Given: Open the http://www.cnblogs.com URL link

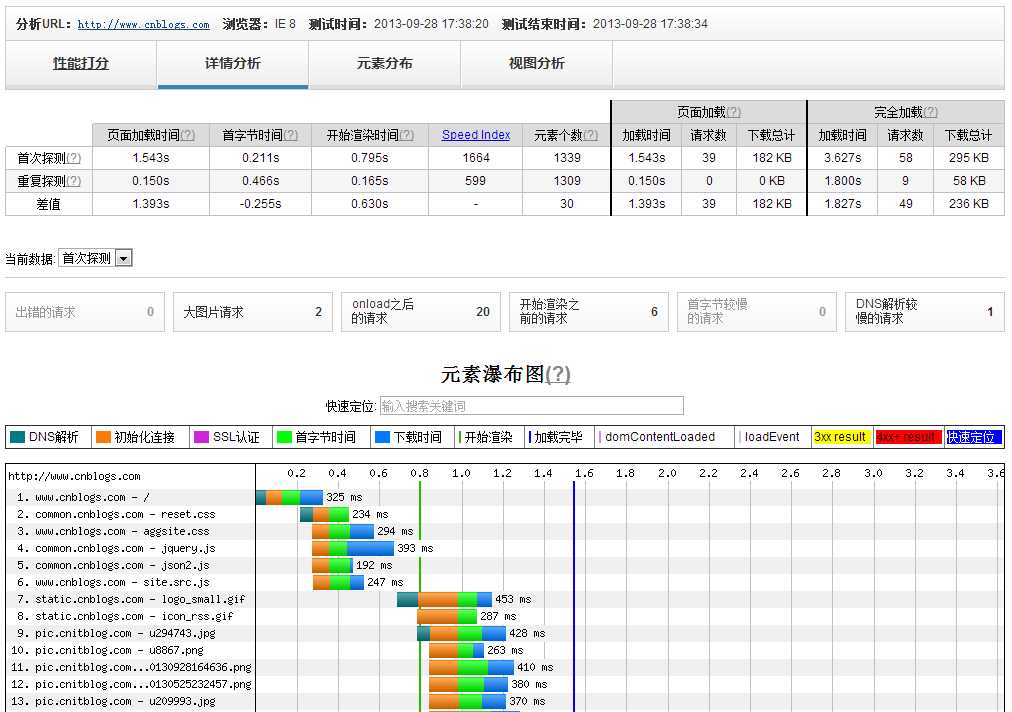Looking at the screenshot, I should pos(143,25).
